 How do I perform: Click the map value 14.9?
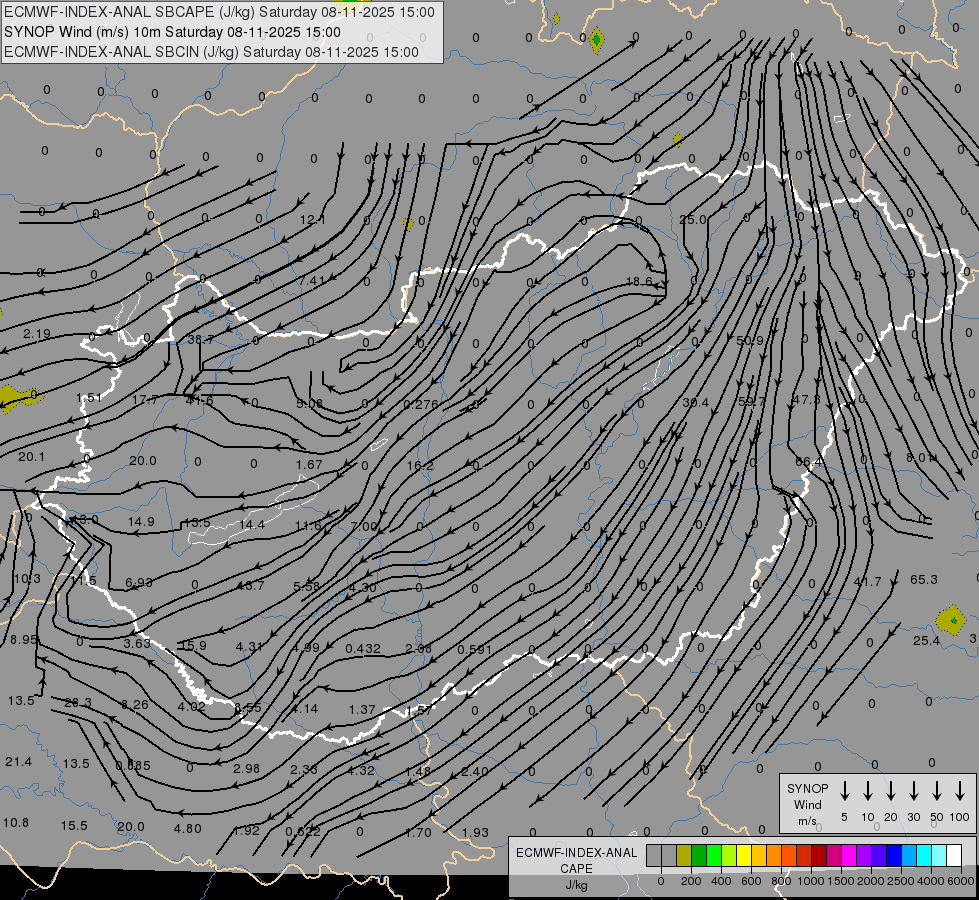pyautogui.click(x=141, y=522)
